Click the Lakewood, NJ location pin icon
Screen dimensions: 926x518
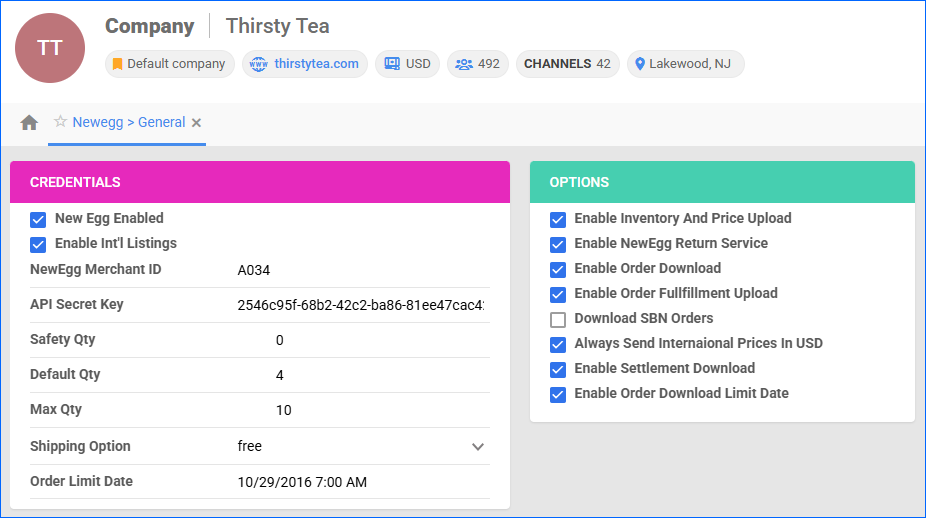pos(640,64)
